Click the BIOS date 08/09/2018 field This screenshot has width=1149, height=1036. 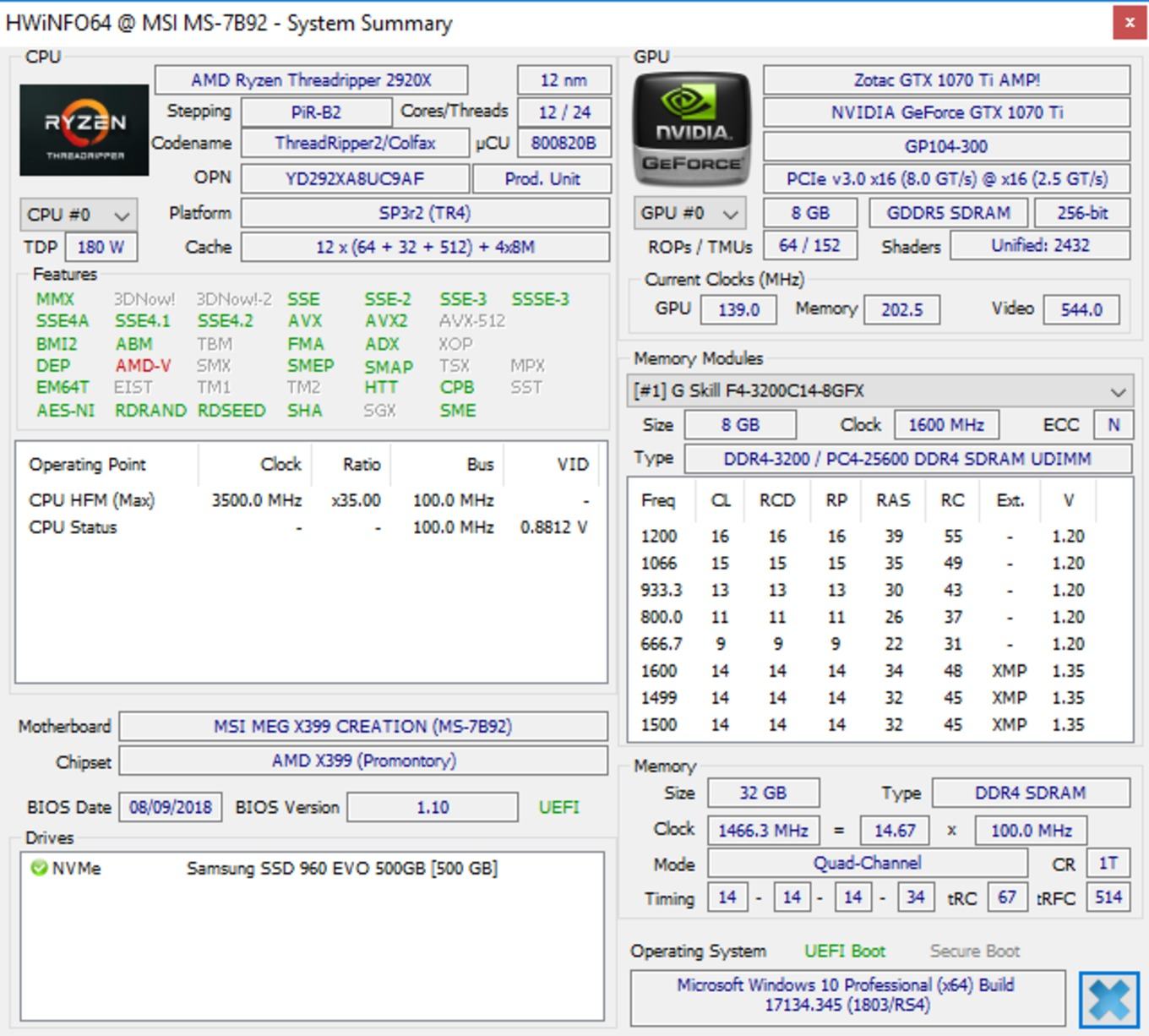click(x=171, y=807)
